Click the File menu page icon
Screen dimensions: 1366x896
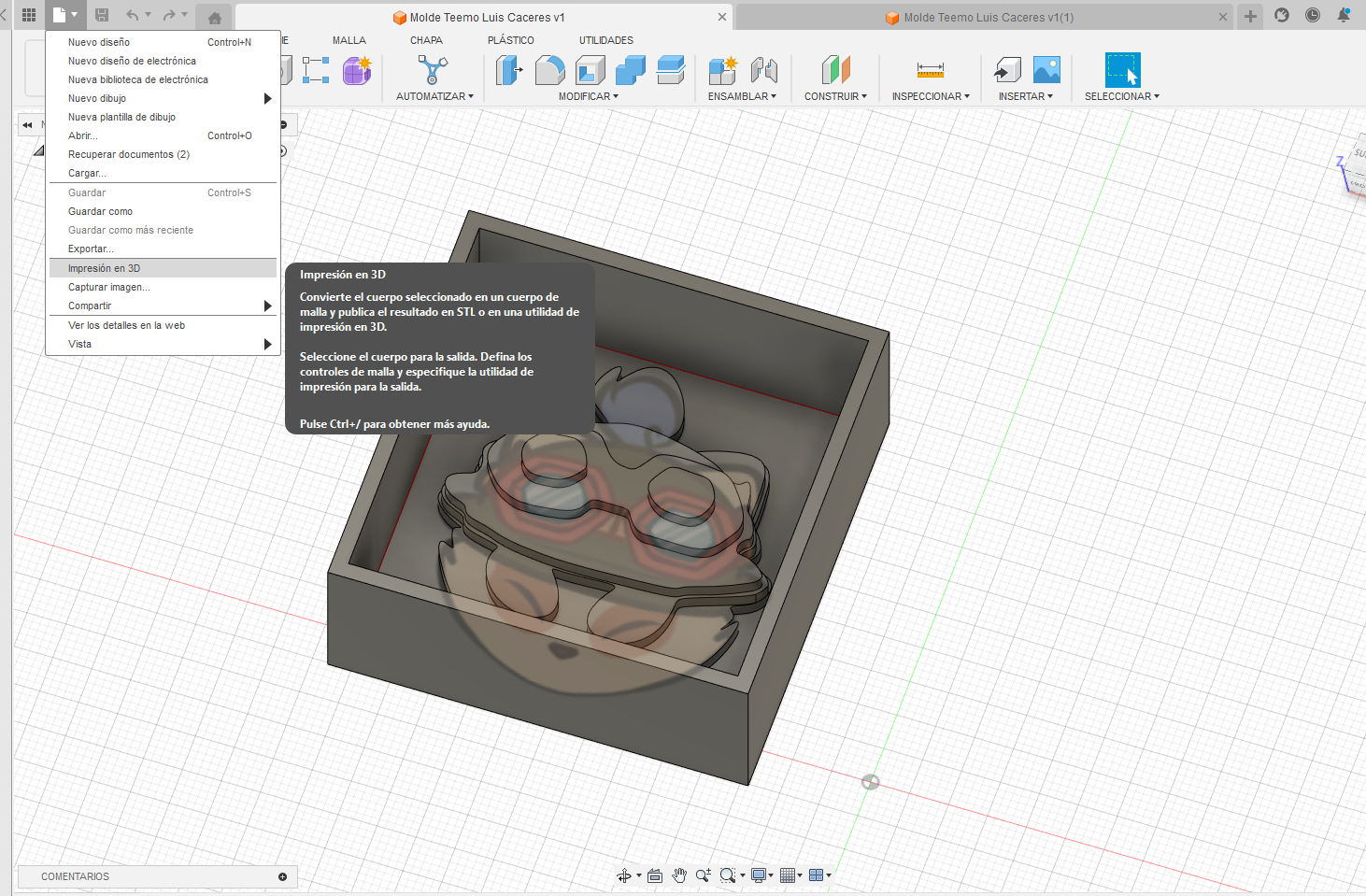(x=60, y=15)
